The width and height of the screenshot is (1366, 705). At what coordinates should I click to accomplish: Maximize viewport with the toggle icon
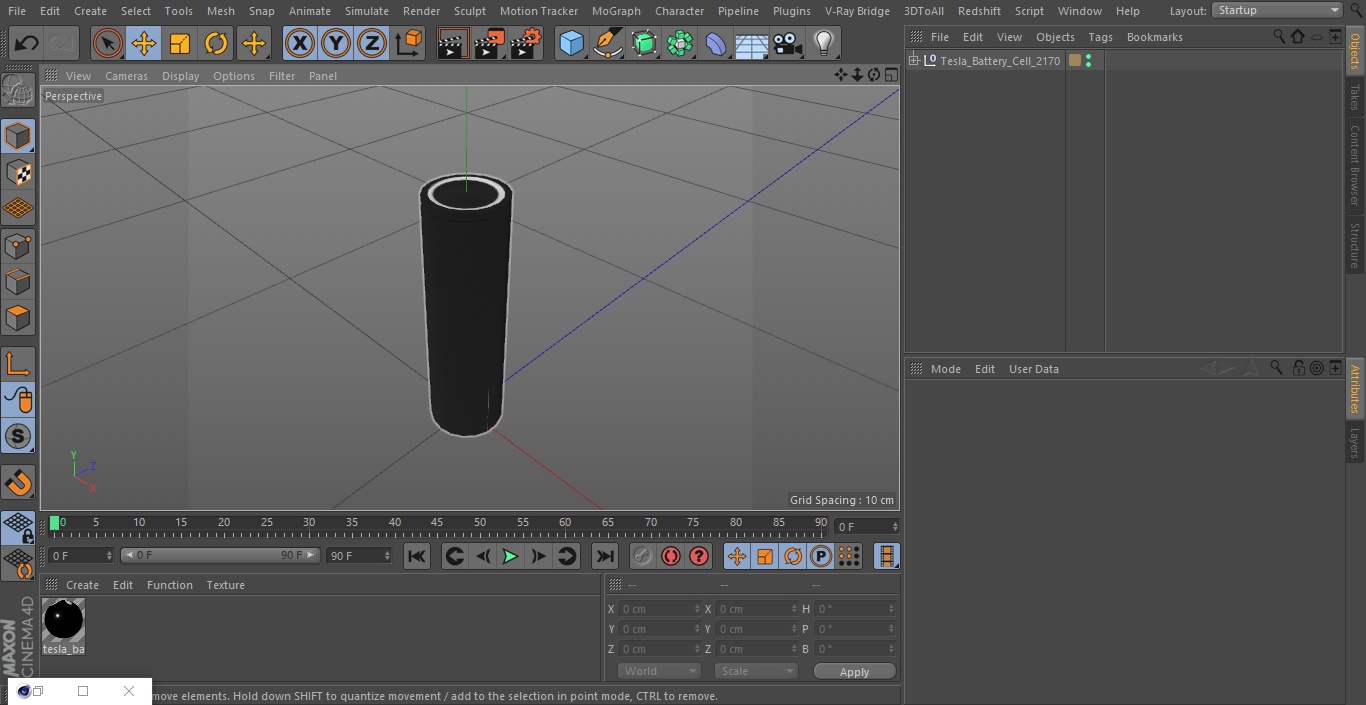click(x=890, y=75)
